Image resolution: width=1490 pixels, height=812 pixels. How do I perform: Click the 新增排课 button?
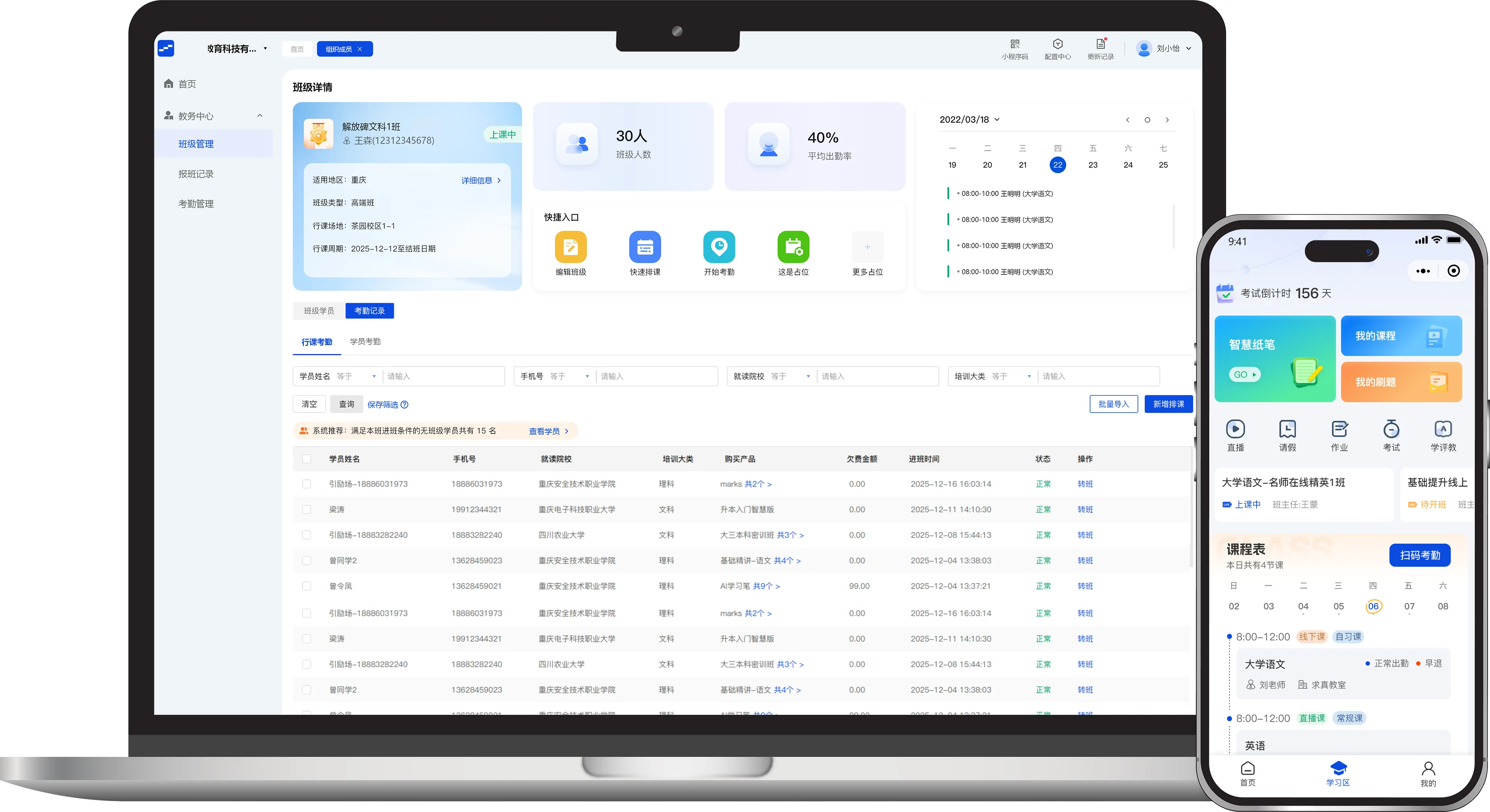tap(1168, 404)
